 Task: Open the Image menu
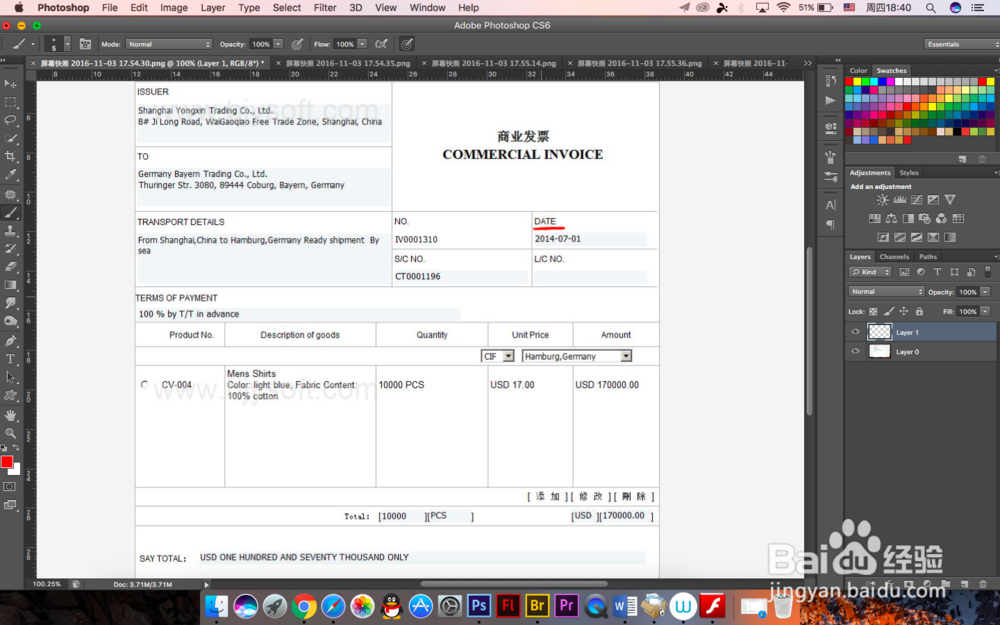[x=173, y=8]
